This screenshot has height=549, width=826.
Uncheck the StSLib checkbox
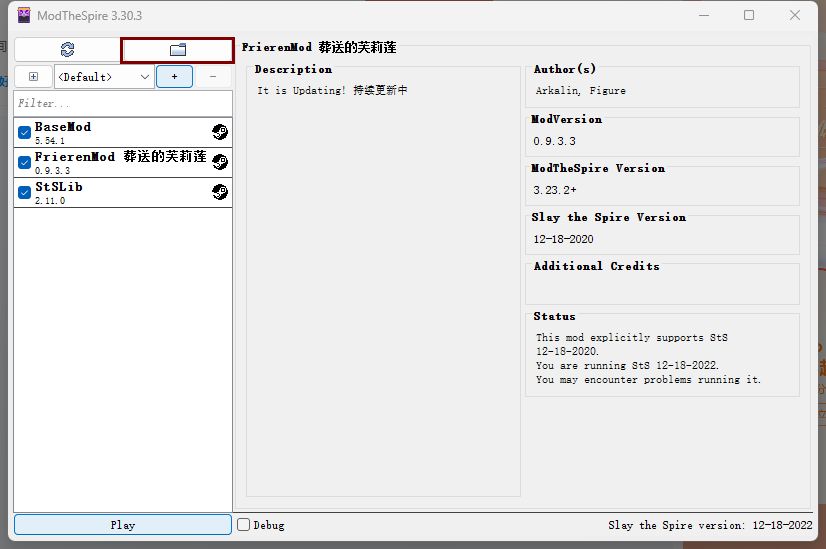click(x=24, y=192)
